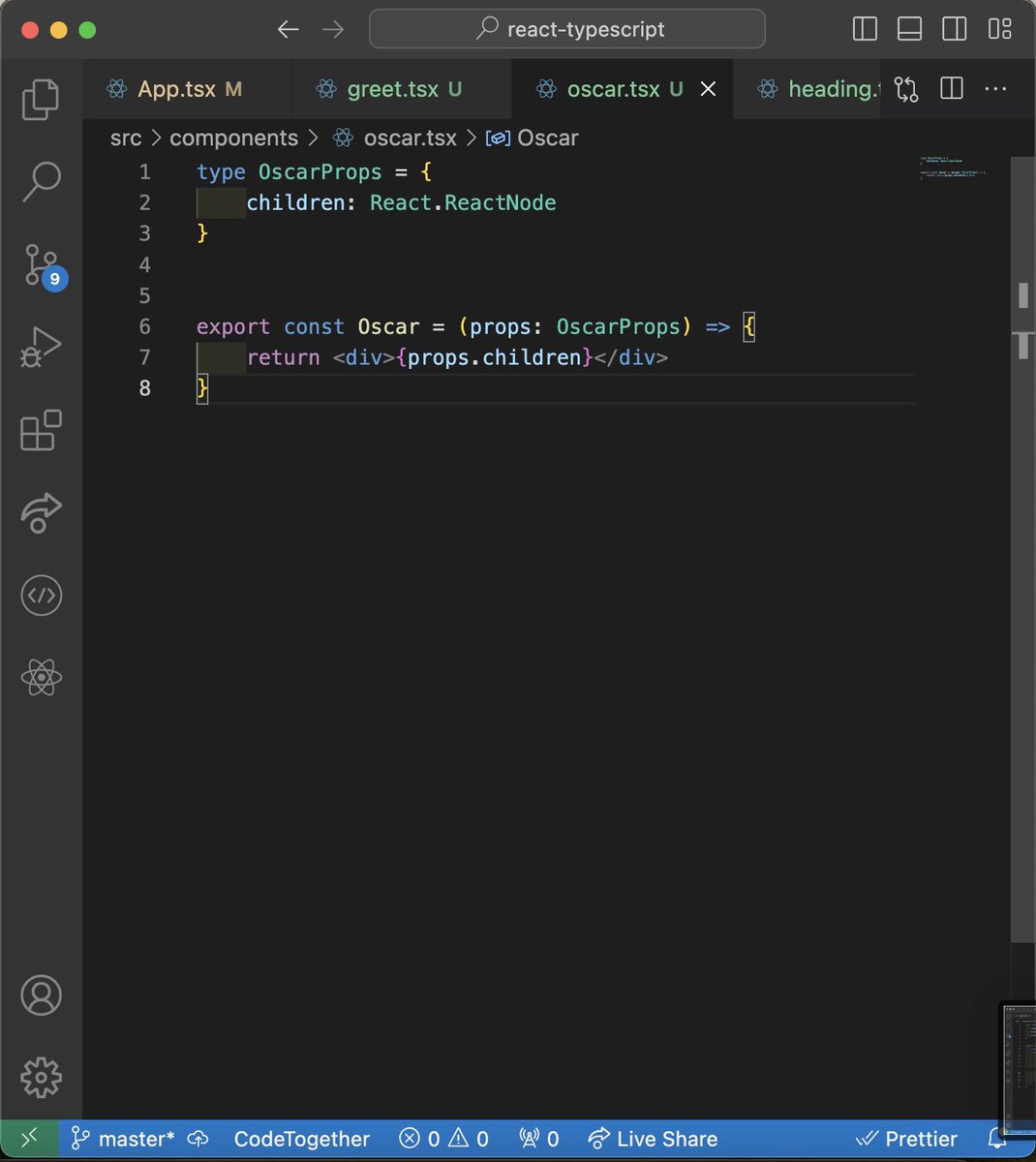Open the Problems panel from errors count
The width and height of the screenshot is (1036, 1162).
(420, 1139)
